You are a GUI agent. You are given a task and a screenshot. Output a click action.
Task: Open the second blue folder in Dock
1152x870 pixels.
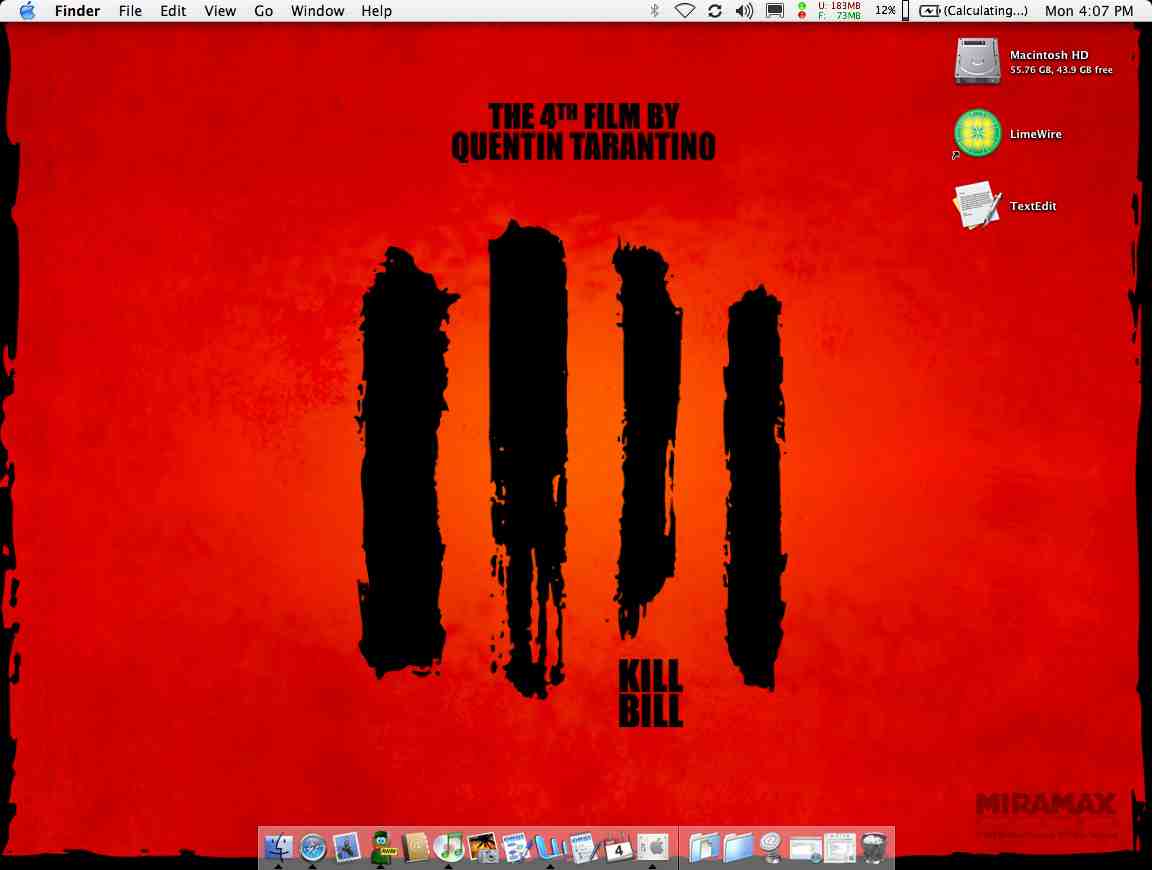(738, 847)
